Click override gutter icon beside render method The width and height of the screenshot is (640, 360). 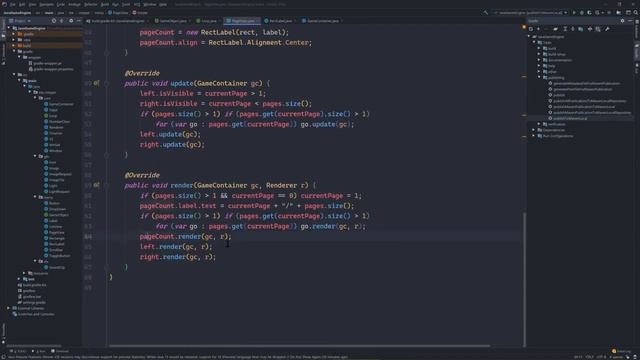click(x=97, y=185)
